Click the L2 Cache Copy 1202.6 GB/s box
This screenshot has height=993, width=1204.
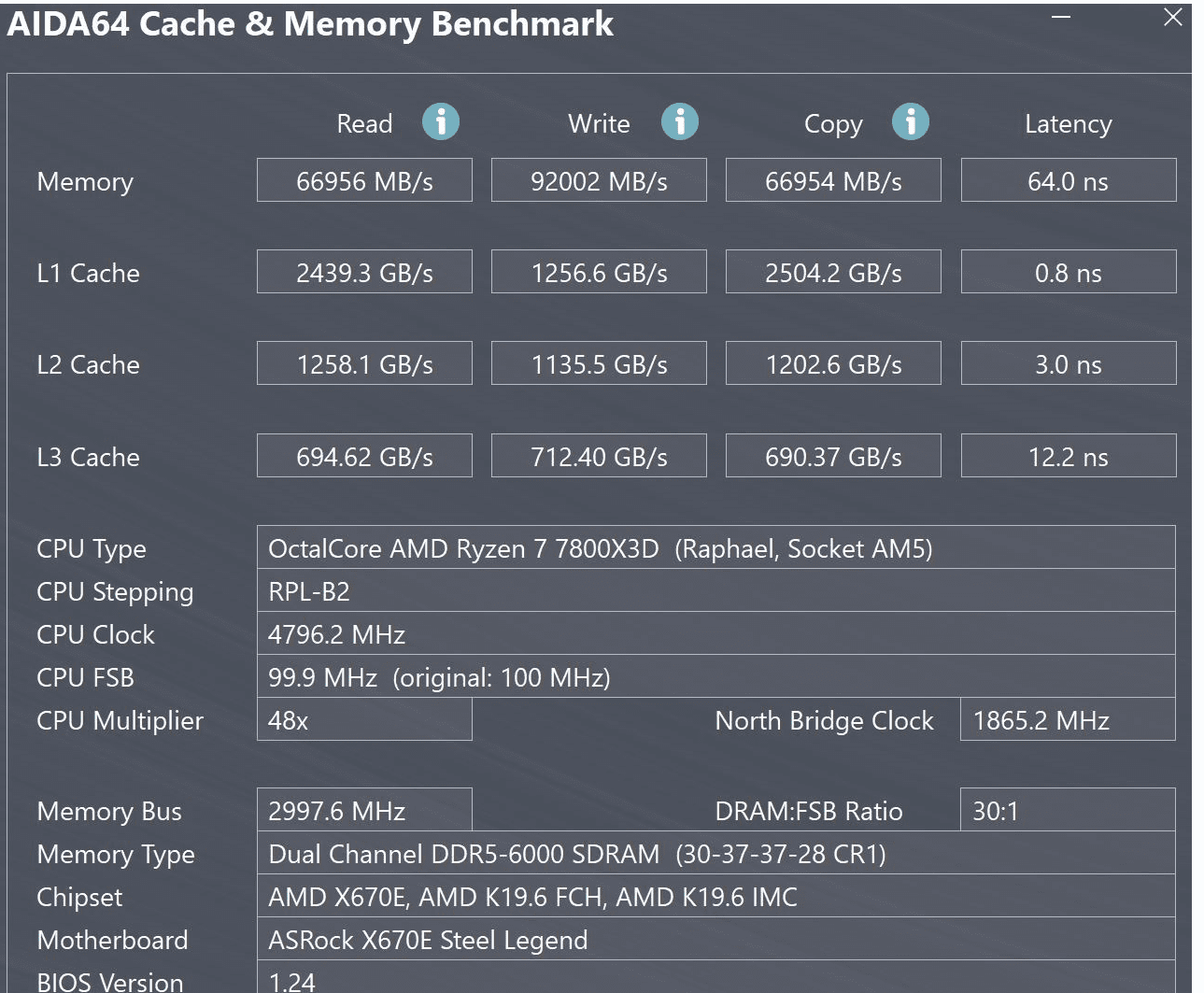coord(833,363)
